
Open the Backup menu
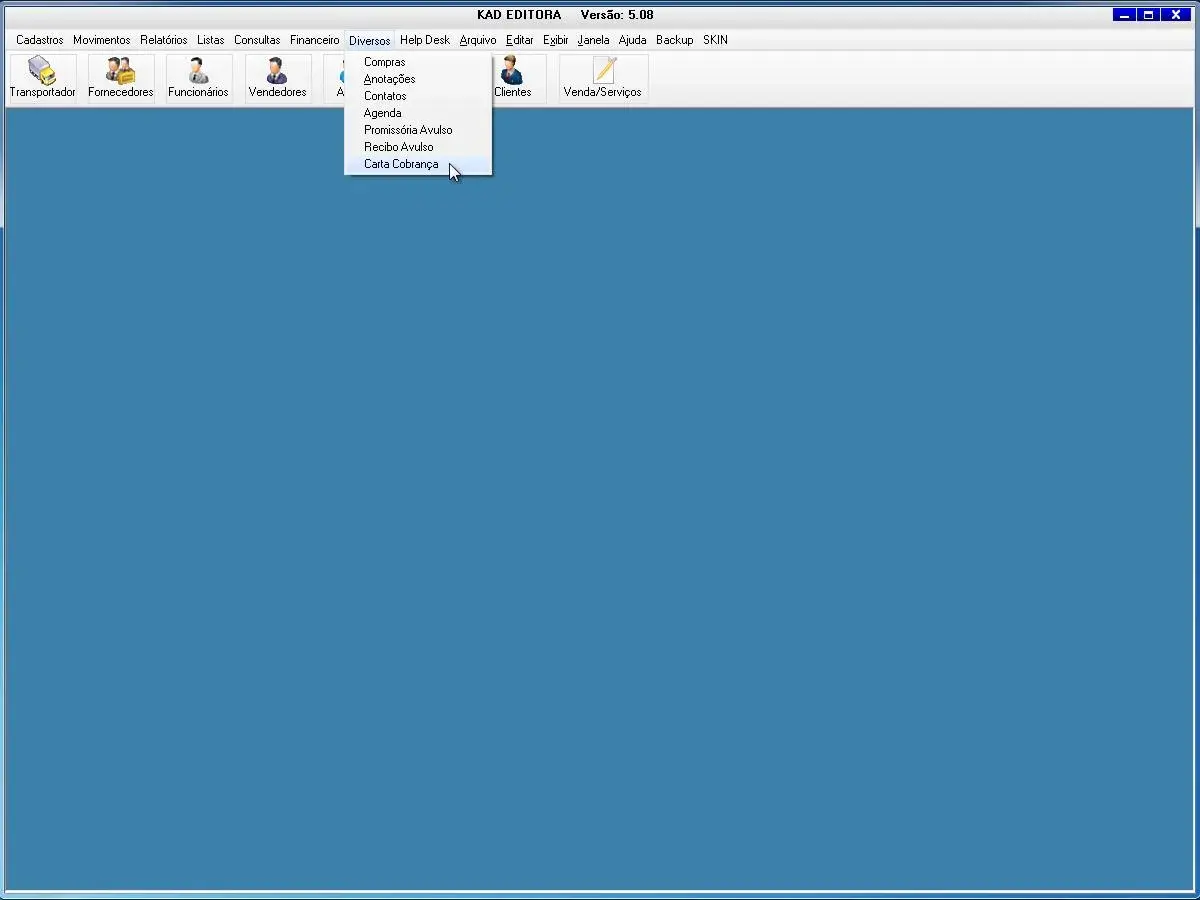[x=675, y=40]
